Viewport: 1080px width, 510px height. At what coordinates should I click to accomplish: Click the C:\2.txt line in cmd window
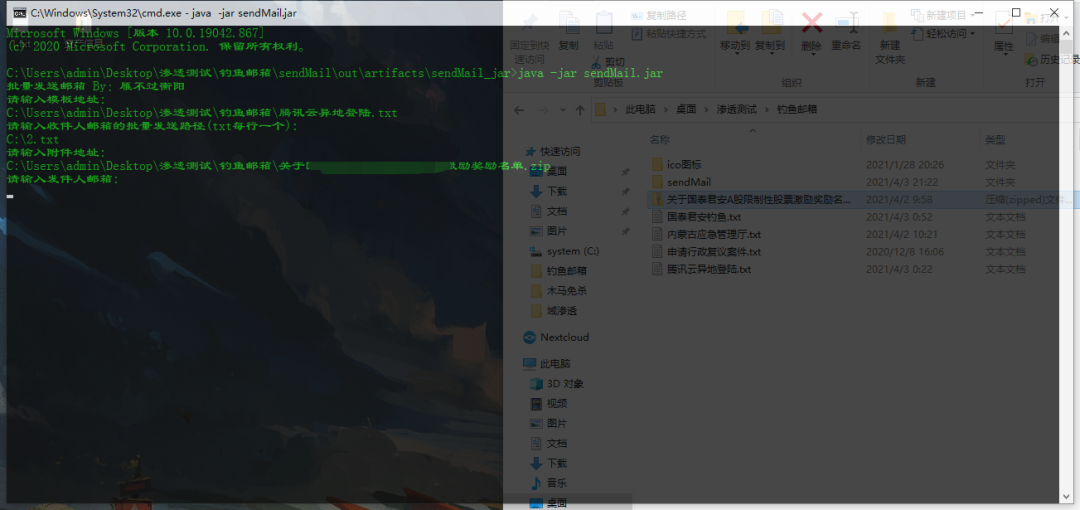click(32, 139)
